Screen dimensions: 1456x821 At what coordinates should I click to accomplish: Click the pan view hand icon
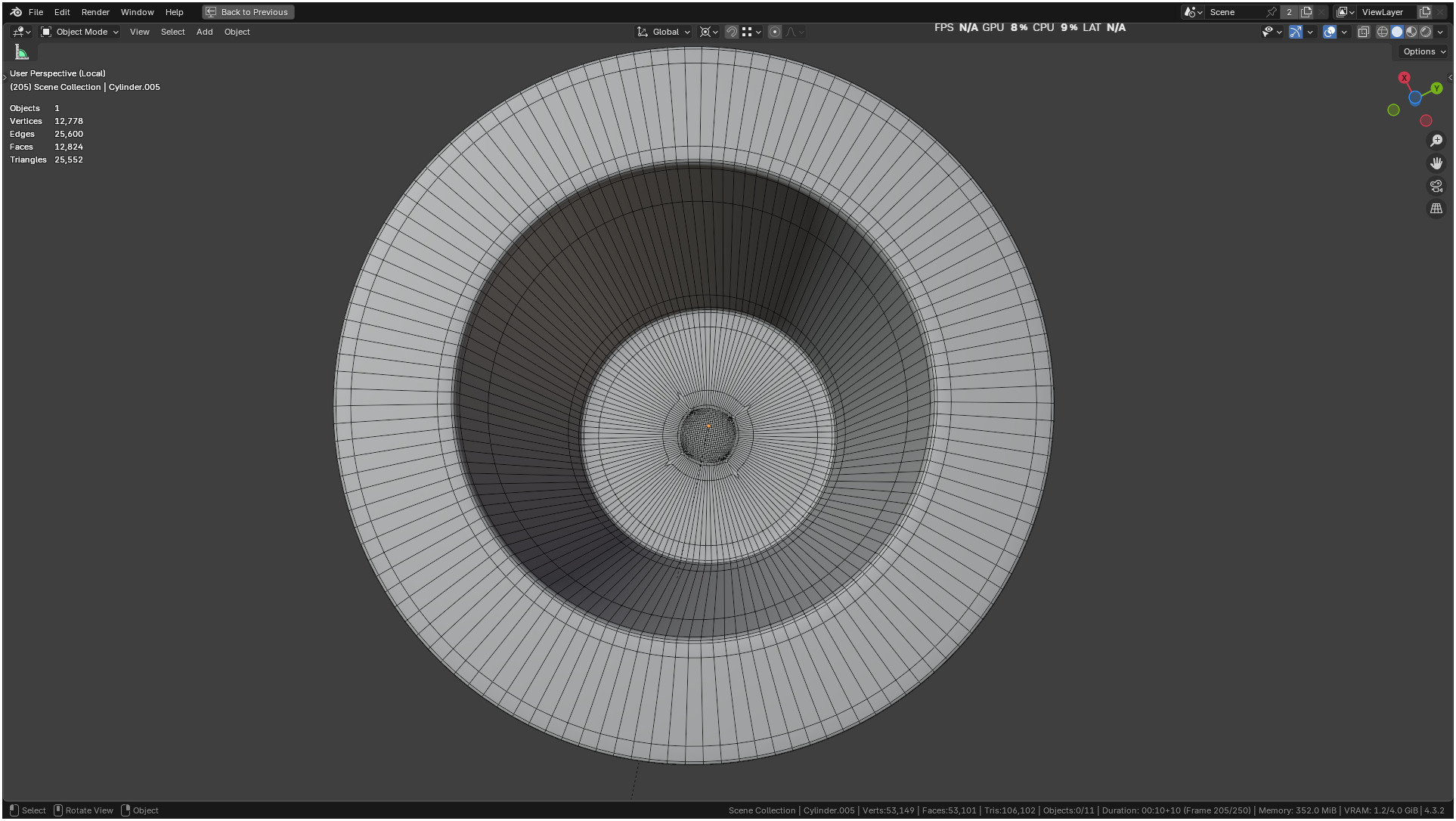1436,163
